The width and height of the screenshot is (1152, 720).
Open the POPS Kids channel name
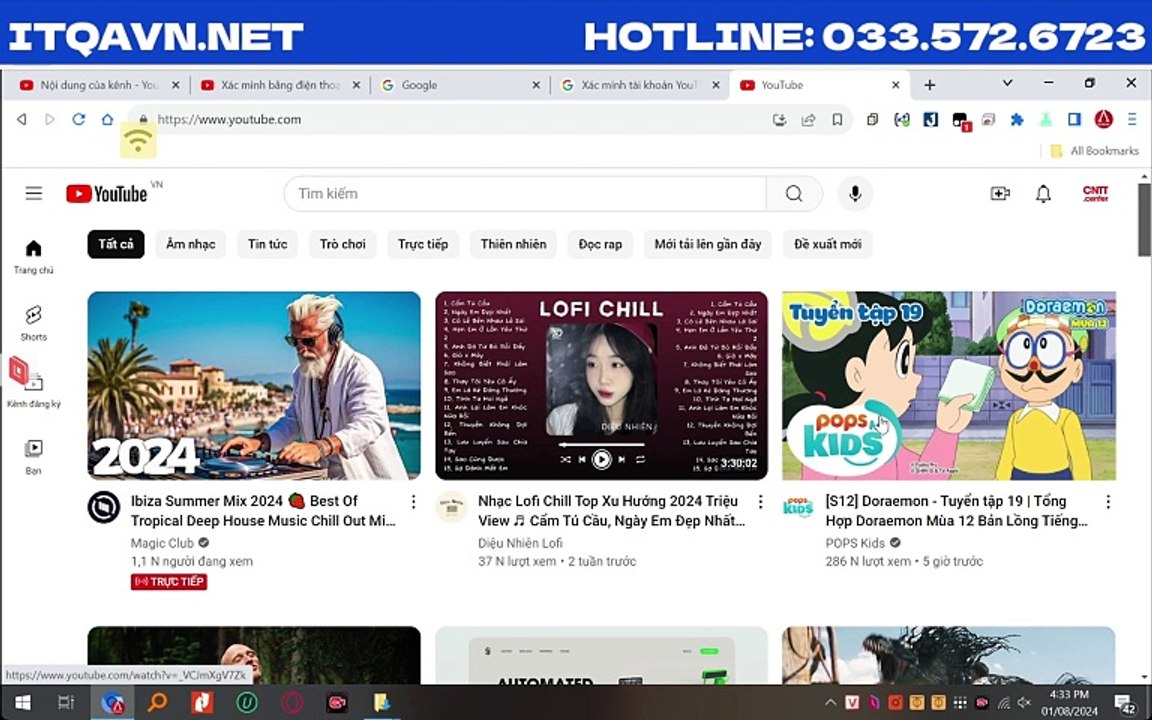855,543
